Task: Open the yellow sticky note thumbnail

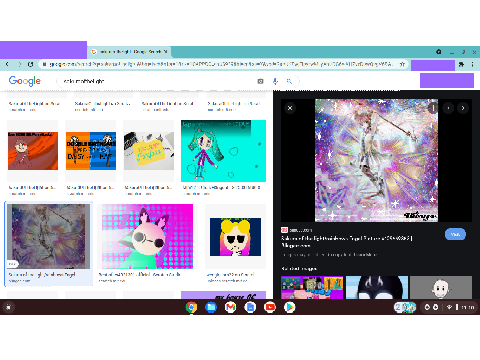Action: [x=149, y=151]
